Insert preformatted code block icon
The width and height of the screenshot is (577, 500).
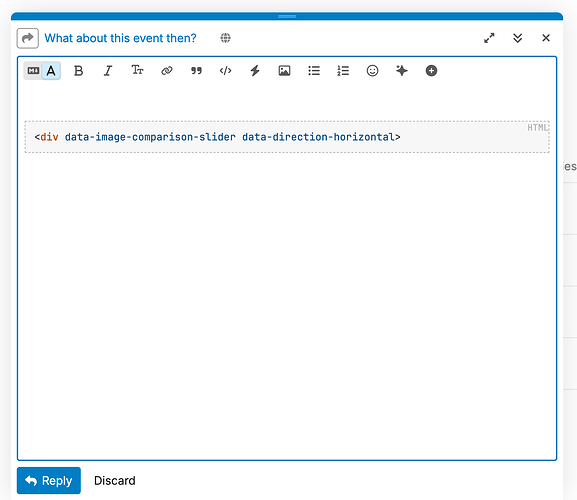point(226,71)
